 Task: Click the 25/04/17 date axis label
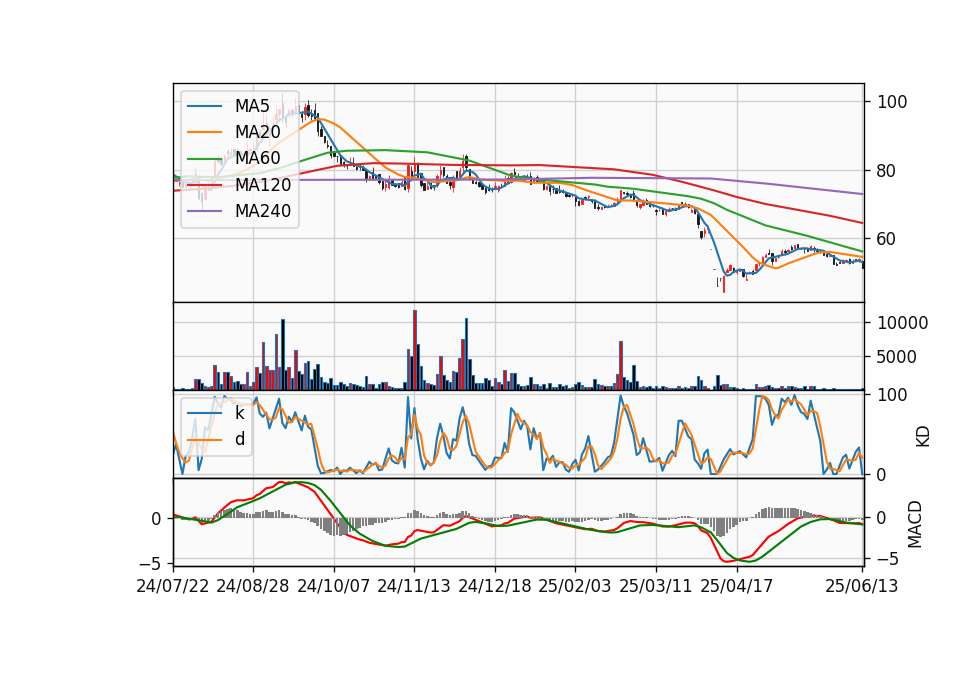[x=737, y=586]
